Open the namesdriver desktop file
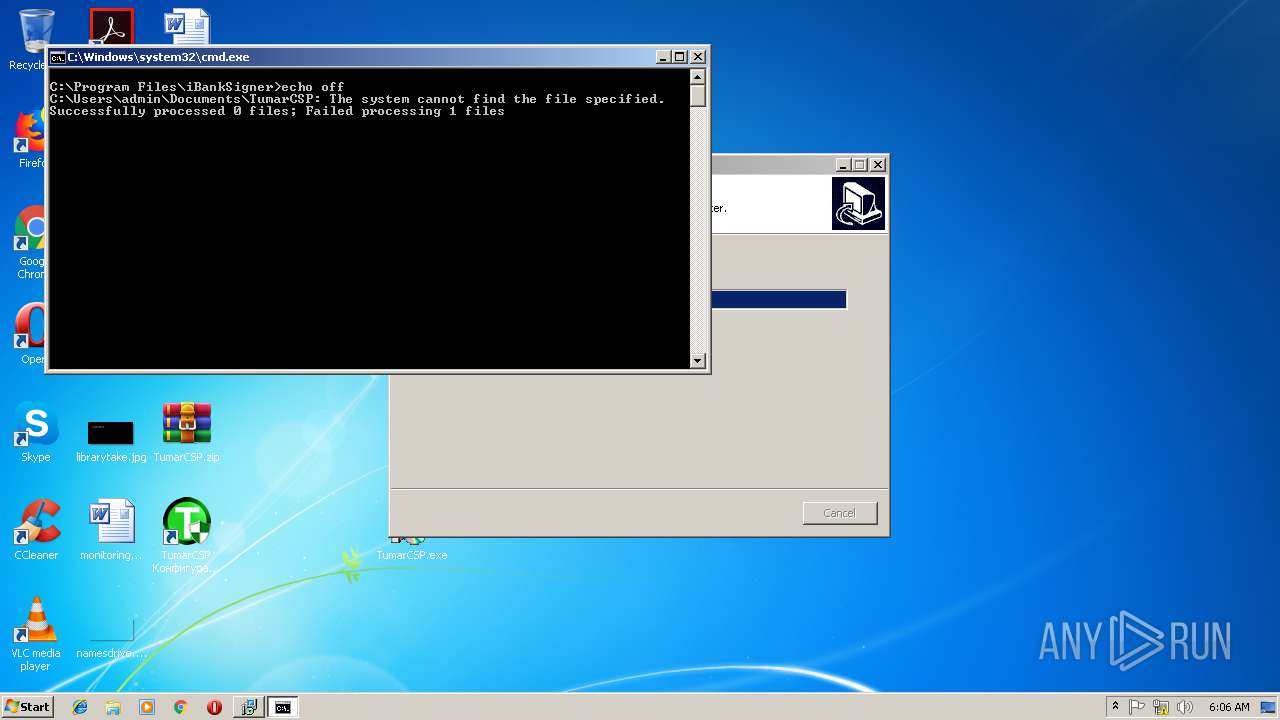Image resolution: width=1280 pixels, height=720 pixels. pyautogui.click(x=111, y=640)
